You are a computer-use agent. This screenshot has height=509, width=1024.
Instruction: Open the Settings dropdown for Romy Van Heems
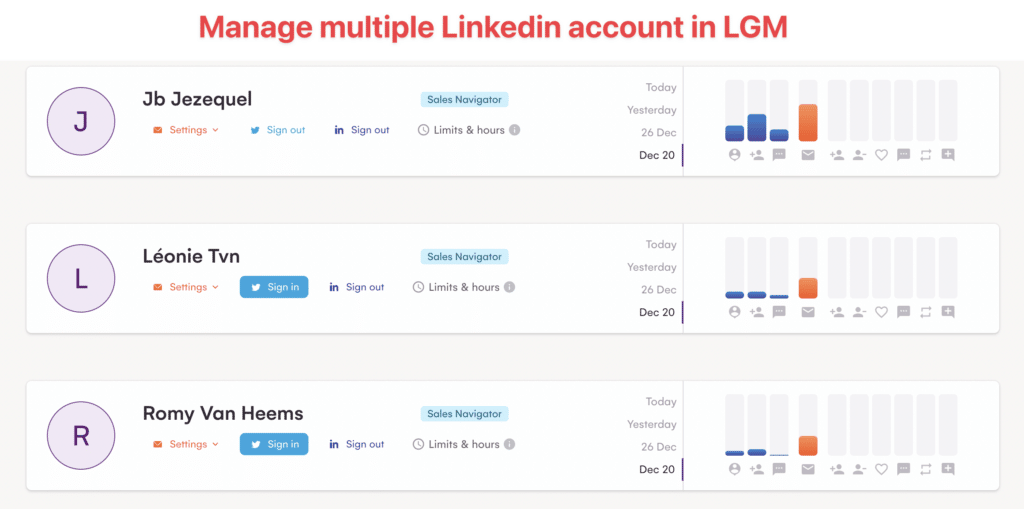186,444
